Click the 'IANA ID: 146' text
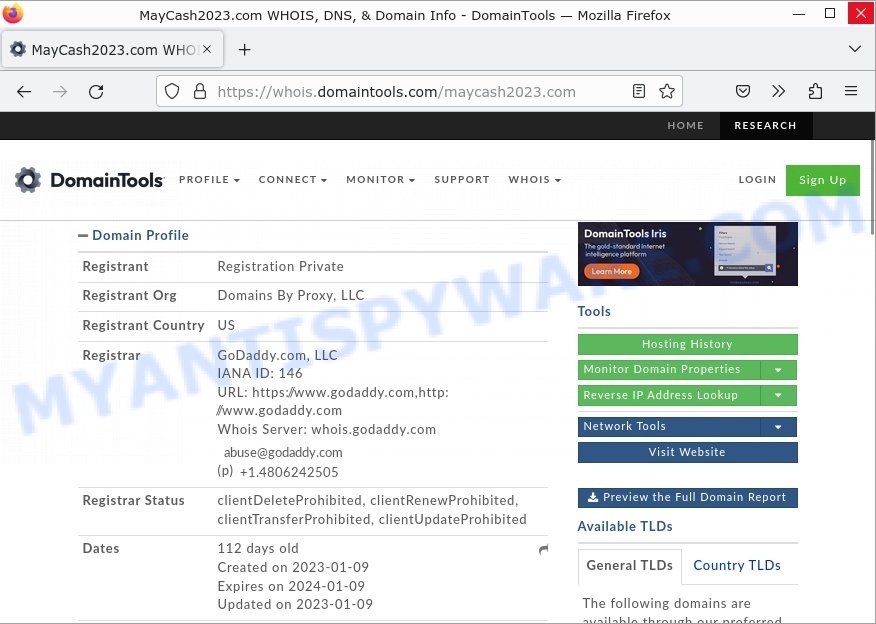Image resolution: width=876 pixels, height=624 pixels. [x=260, y=373]
